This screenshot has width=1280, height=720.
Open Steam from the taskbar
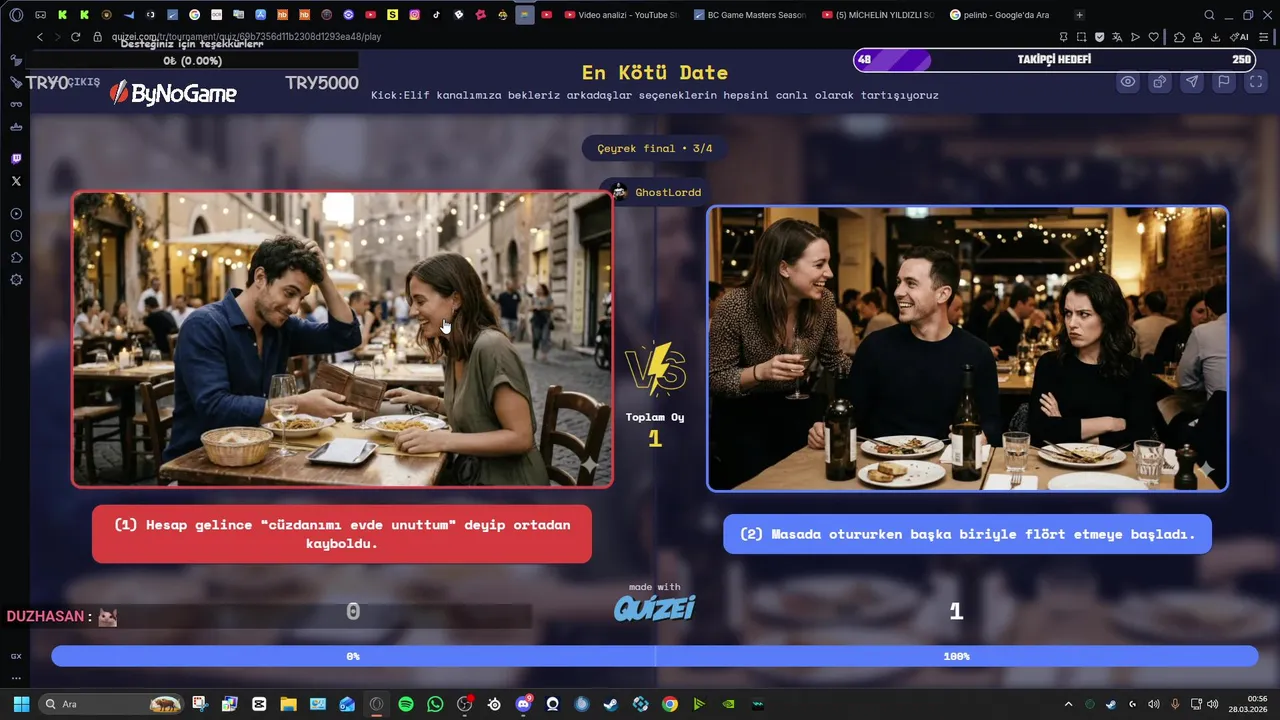[611, 704]
